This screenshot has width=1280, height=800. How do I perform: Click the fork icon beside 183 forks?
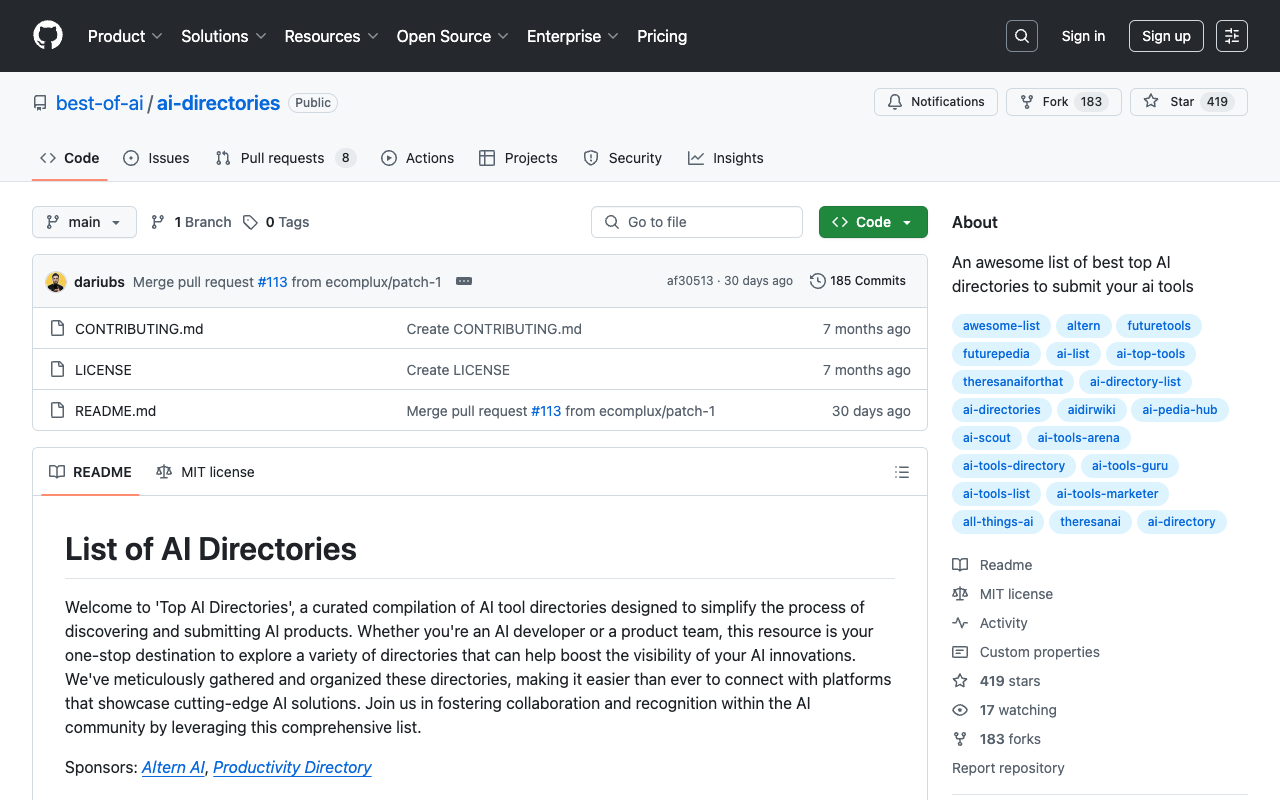[960, 739]
